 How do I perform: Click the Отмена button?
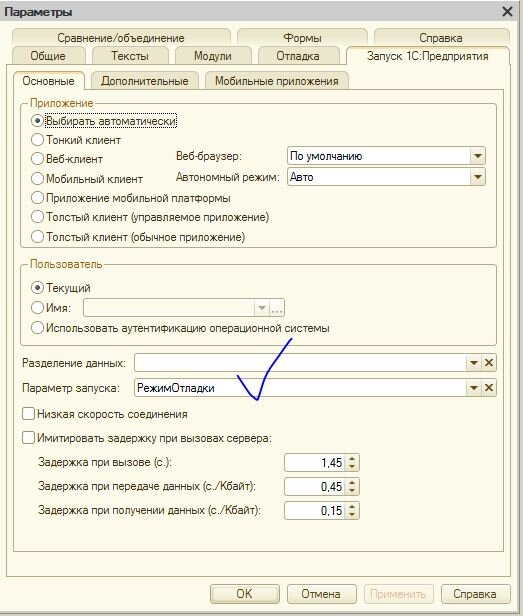pos(321,594)
